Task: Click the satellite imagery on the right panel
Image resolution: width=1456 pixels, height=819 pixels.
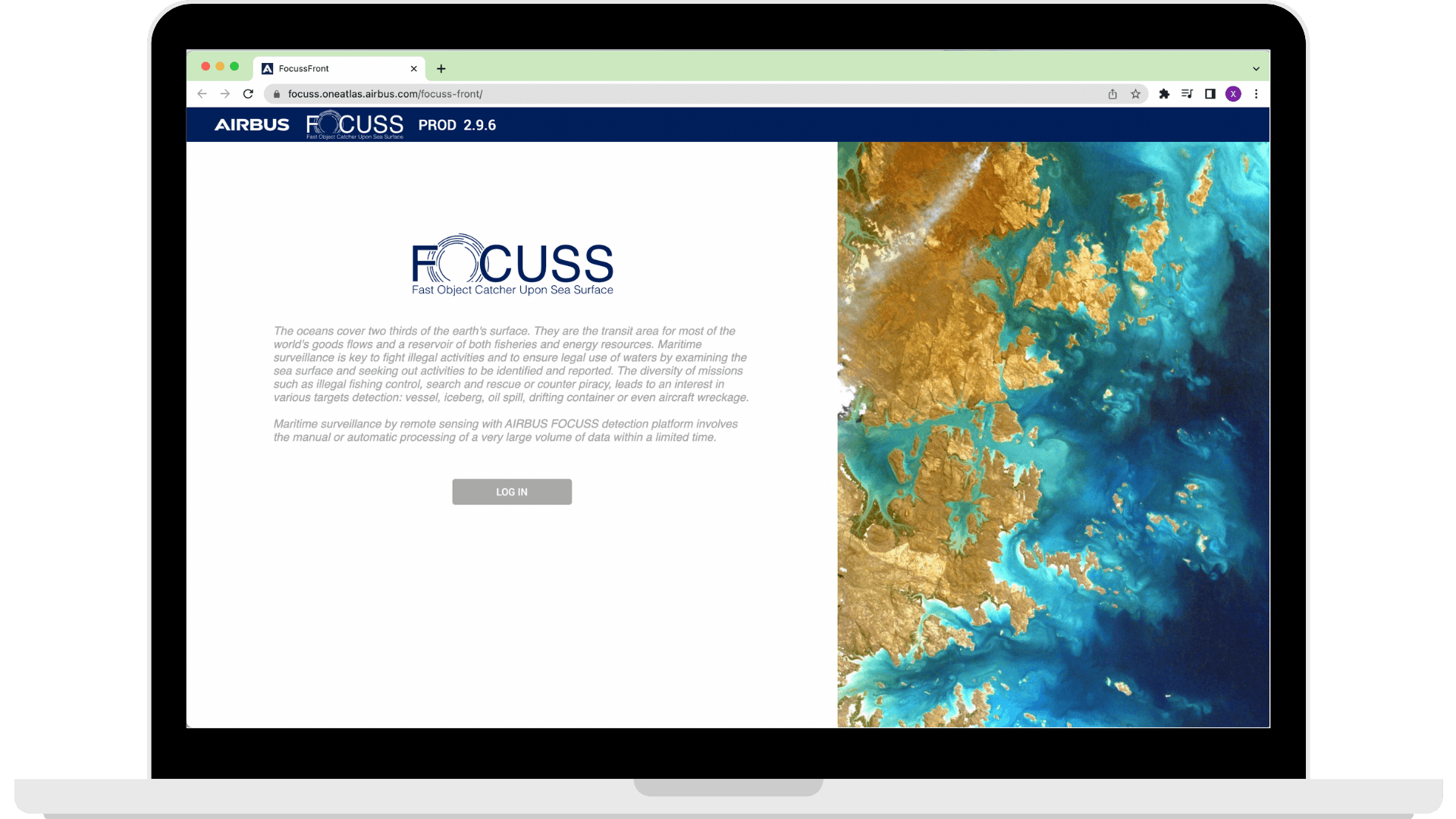Action: point(1053,434)
